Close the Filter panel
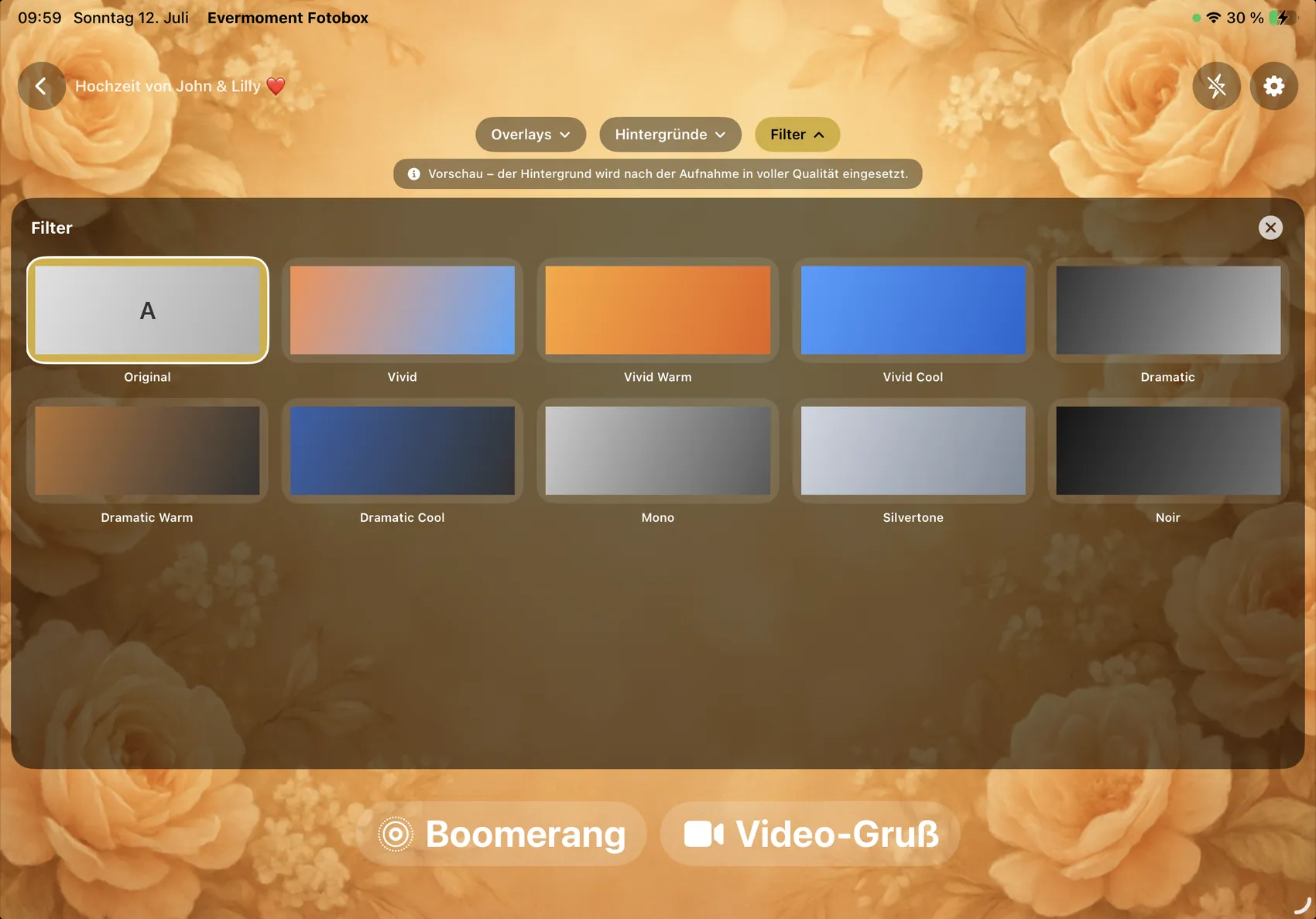This screenshot has height=919, width=1316. pos(1270,228)
